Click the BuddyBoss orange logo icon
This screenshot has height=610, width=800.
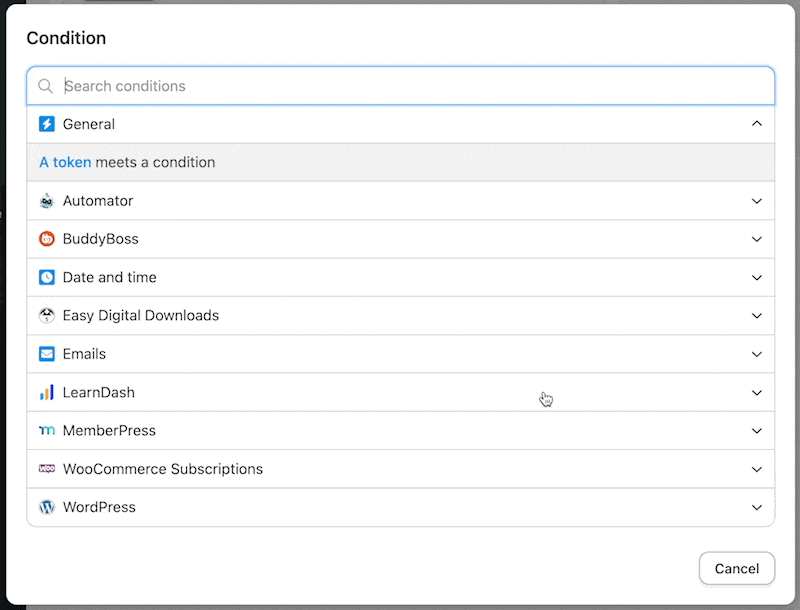(x=46, y=239)
